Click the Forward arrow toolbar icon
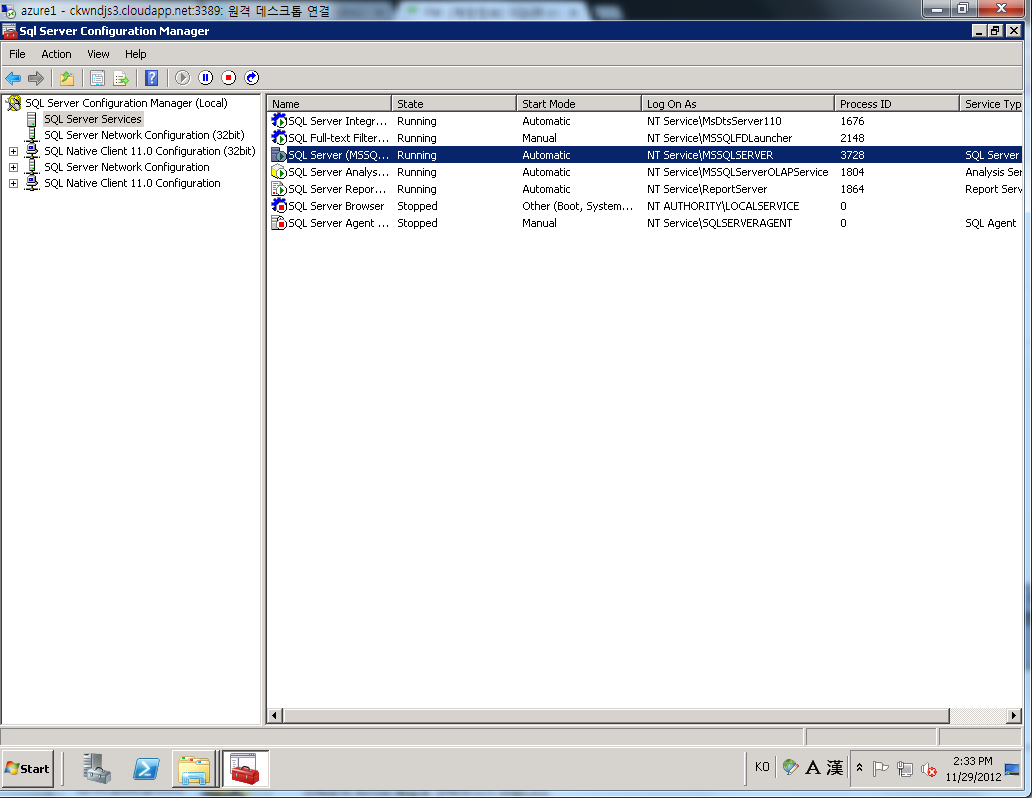 click(x=36, y=78)
